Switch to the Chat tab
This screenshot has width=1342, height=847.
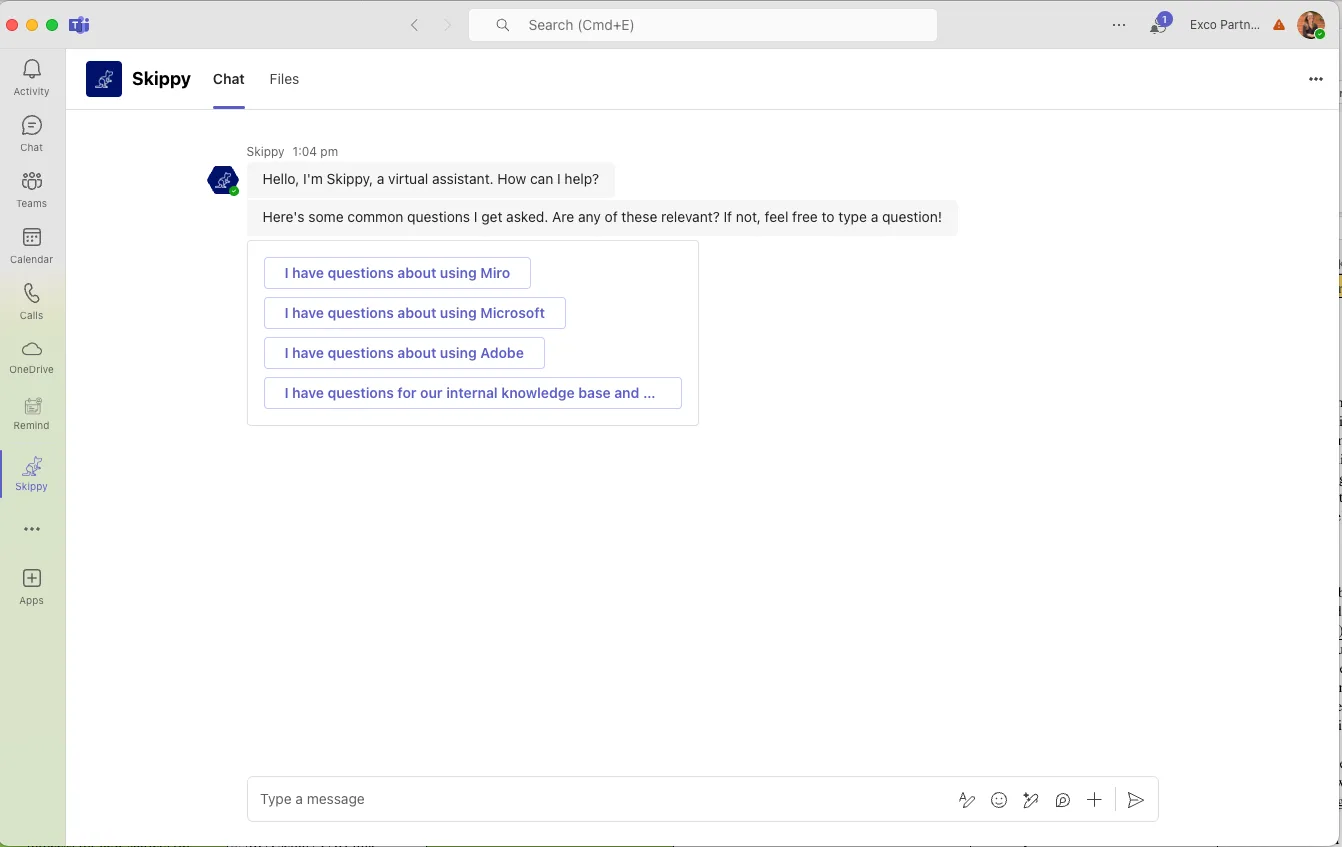229,79
